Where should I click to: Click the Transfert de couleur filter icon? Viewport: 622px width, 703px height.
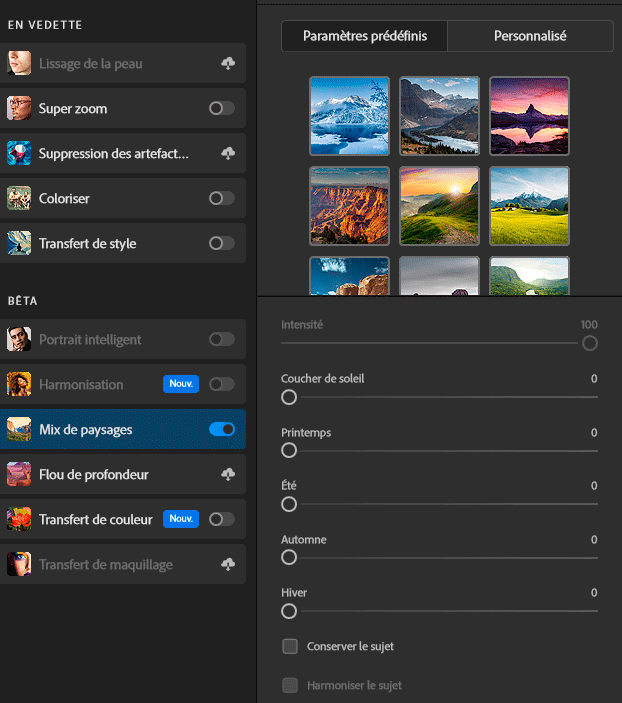[x=19, y=519]
